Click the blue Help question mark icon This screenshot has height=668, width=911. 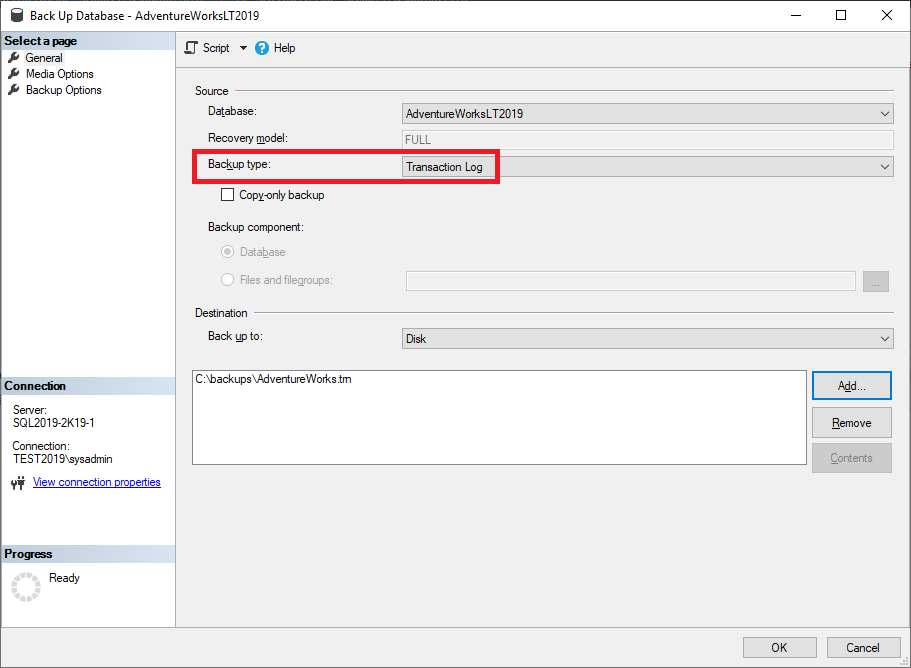(x=260, y=47)
